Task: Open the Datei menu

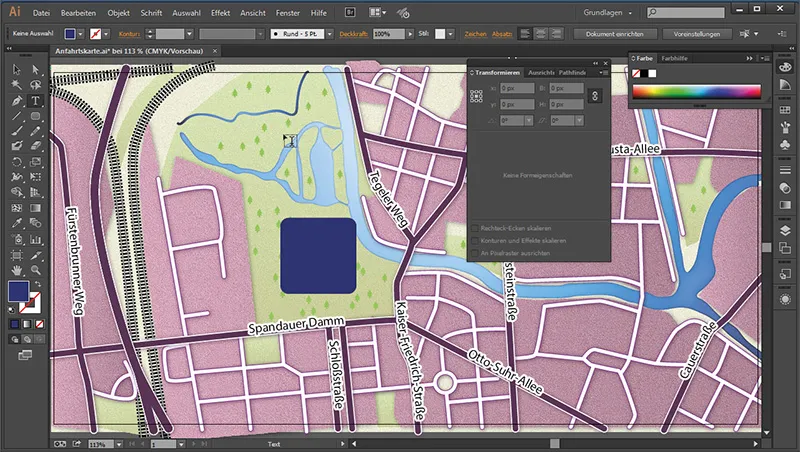Action: click(41, 13)
